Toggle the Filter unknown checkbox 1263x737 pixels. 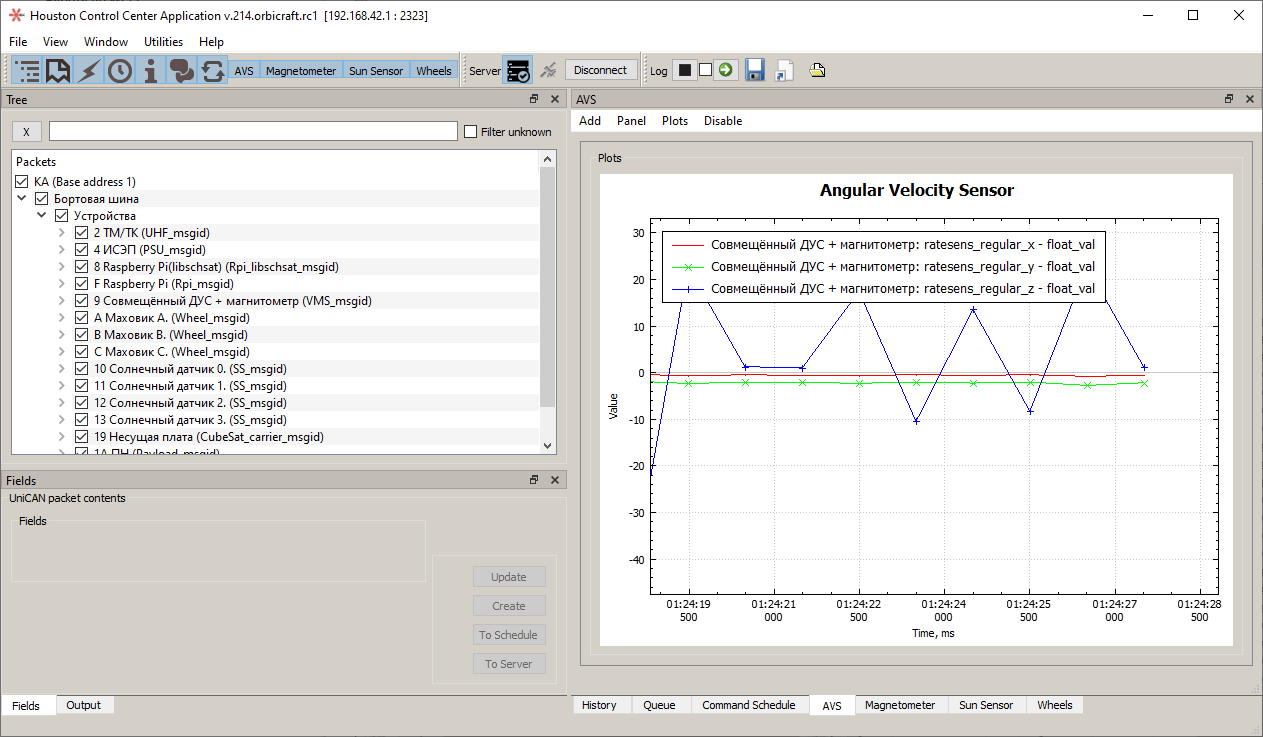pyautogui.click(x=469, y=131)
